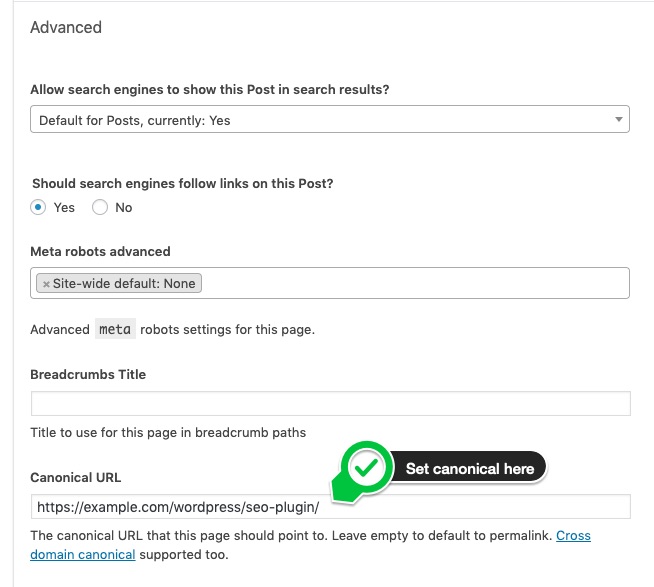Click the search results dropdown arrow
Screen dimensions: 654x587
(x=619, y=119)
